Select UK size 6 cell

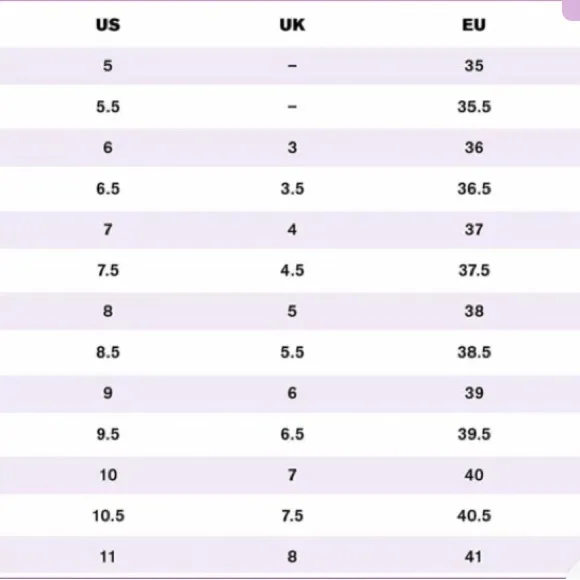point(292,393)
